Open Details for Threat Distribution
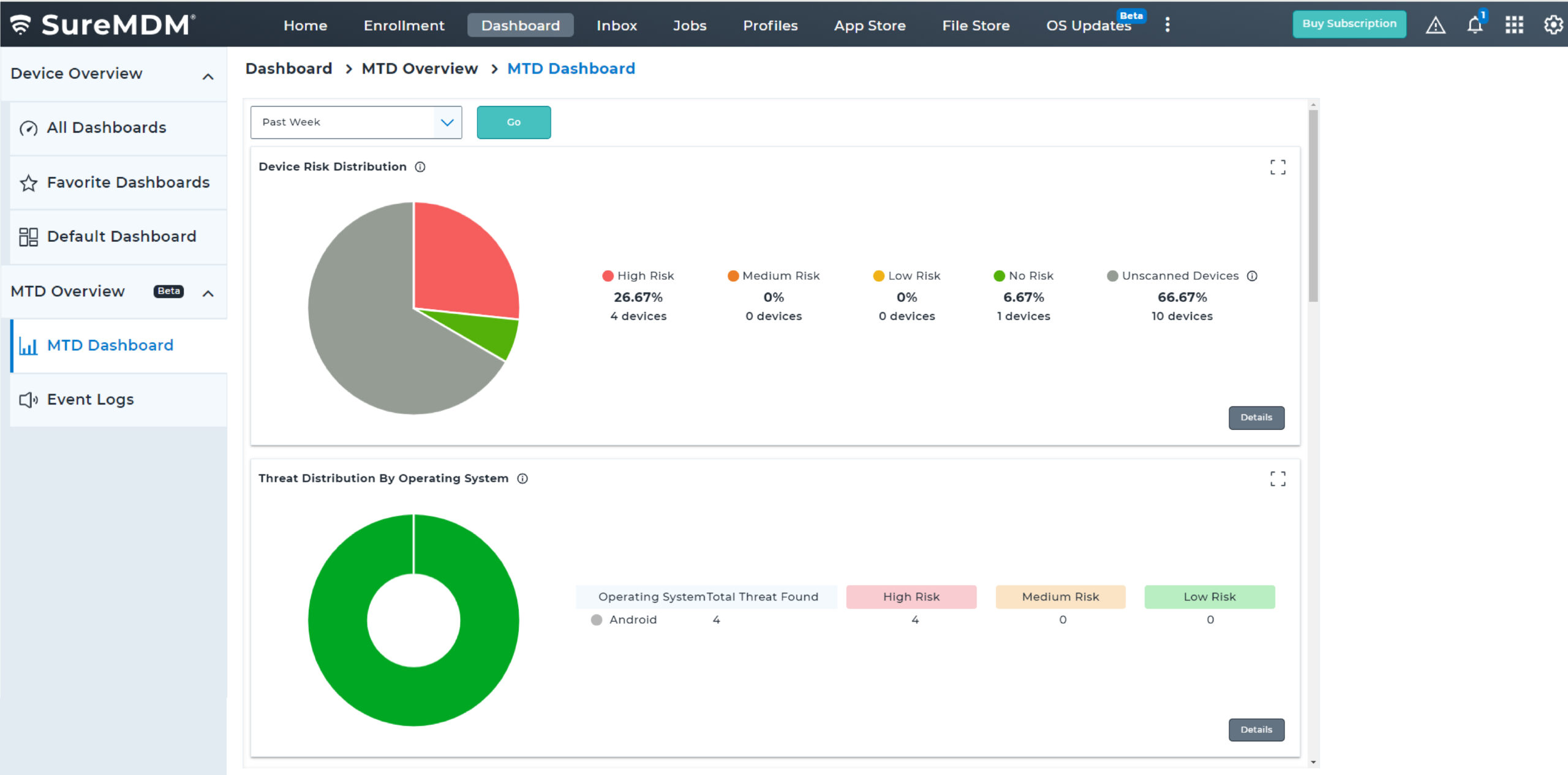 1256,730
